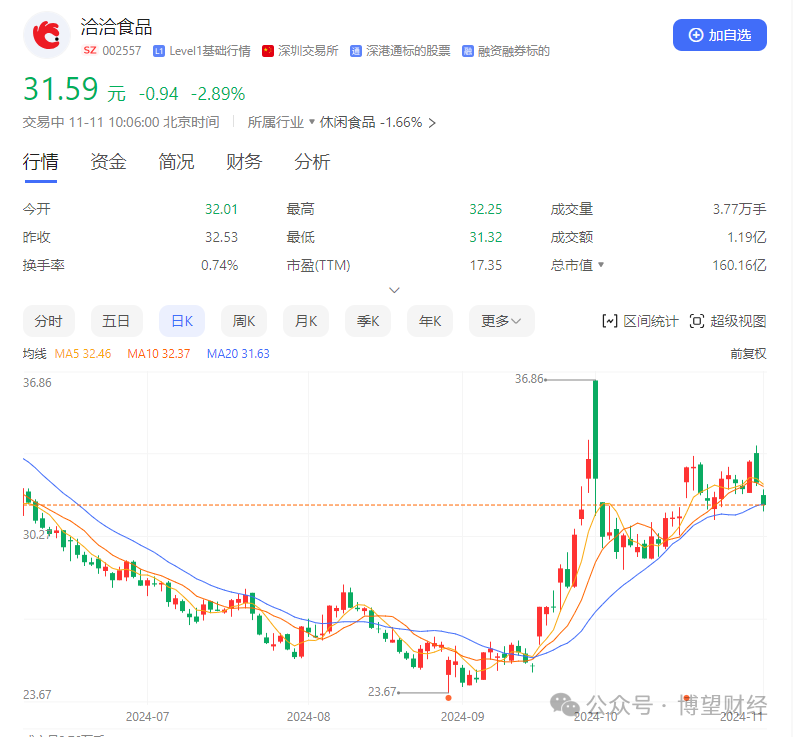Click 前复权 adjustment setting
This screenshot has width=793, height=737.
748,354
